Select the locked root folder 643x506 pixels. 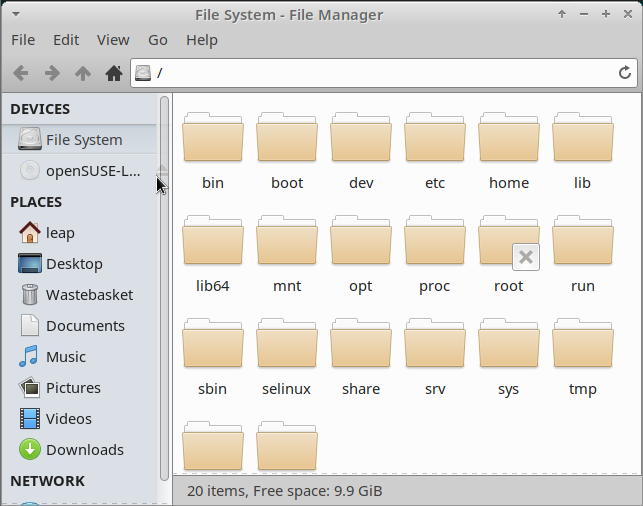pyautogui.click(x=509, y=242)
